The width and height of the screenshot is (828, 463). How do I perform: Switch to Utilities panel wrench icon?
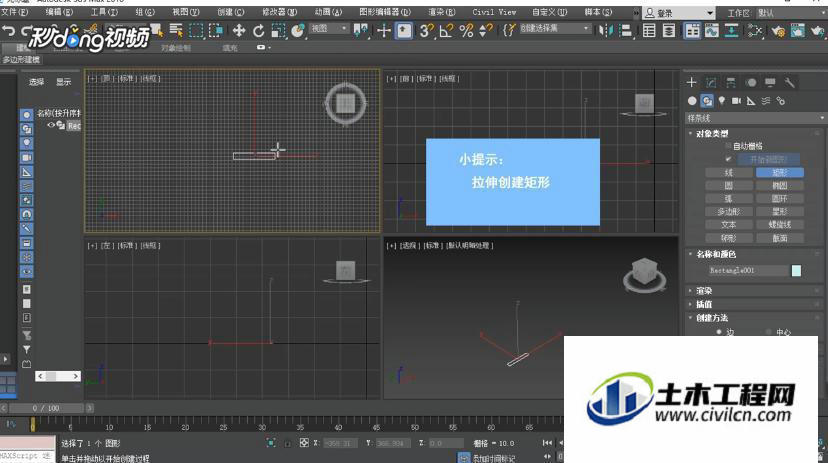click(789, 82)
